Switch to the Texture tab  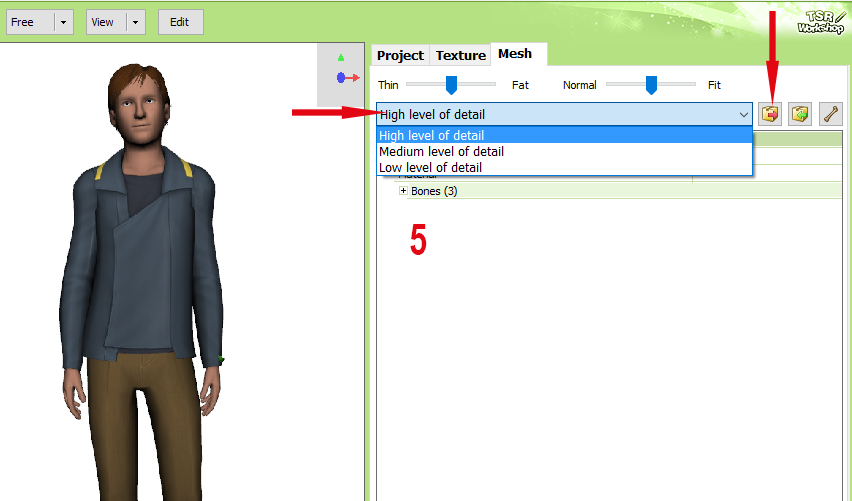(460, 56)
